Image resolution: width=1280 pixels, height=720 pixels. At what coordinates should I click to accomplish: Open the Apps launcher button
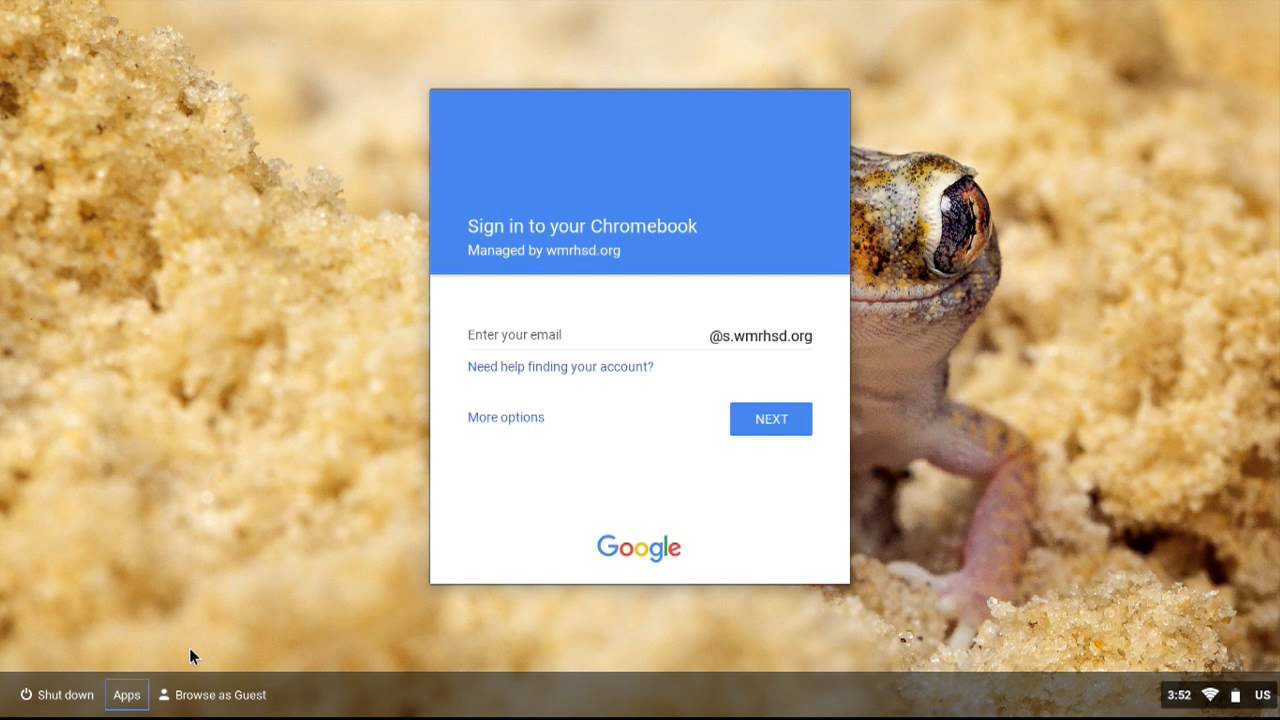click(x=127, y=695)
